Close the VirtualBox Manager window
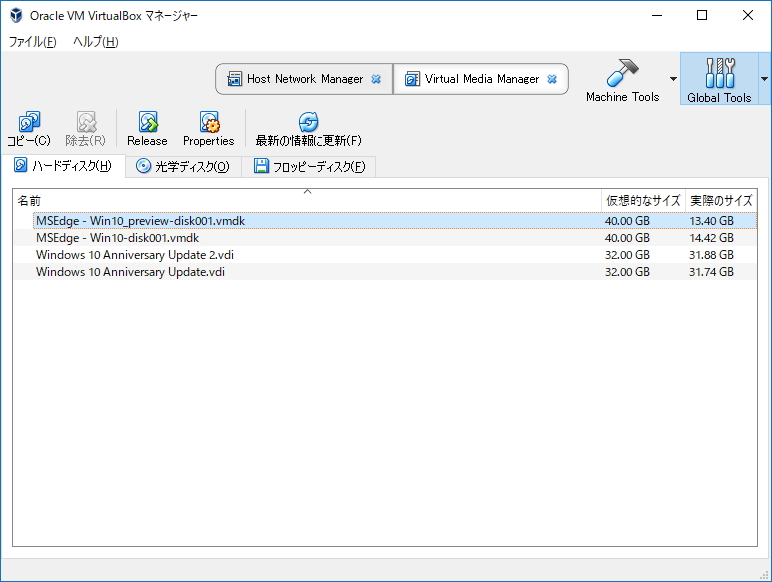The width and height of the screenshot is (772, 582). click(x=747, y=15)
